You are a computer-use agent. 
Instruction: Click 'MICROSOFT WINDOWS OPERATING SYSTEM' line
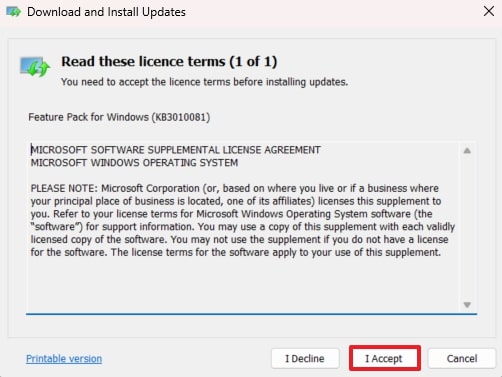[134, 163]
